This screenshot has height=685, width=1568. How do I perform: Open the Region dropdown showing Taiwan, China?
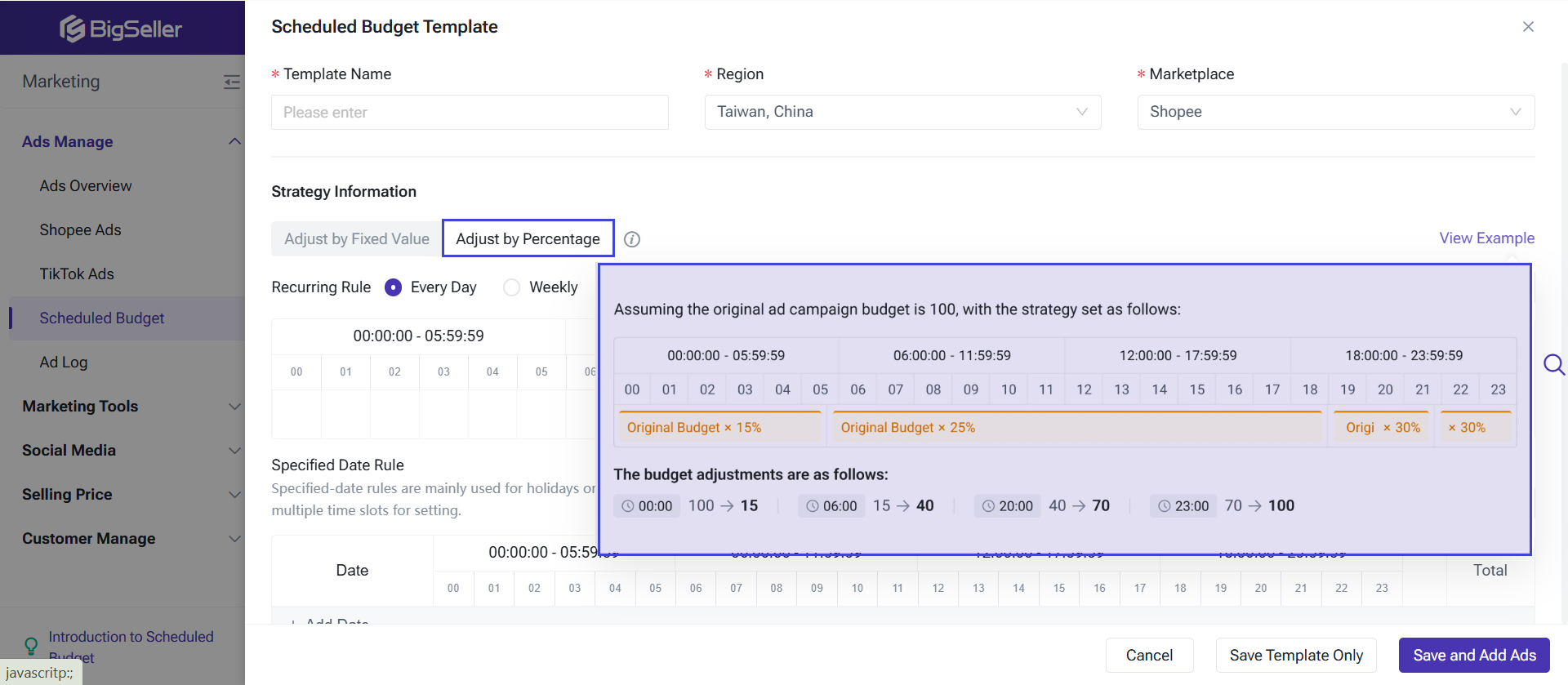902,112
